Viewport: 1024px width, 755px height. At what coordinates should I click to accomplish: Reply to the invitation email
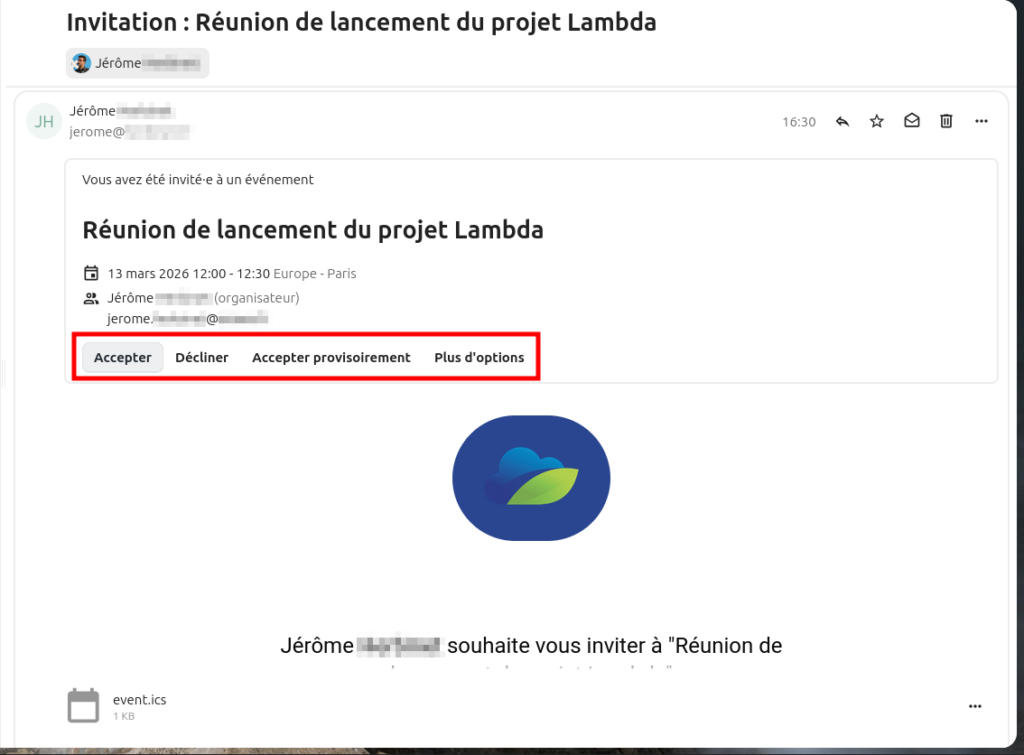point(842,121)
